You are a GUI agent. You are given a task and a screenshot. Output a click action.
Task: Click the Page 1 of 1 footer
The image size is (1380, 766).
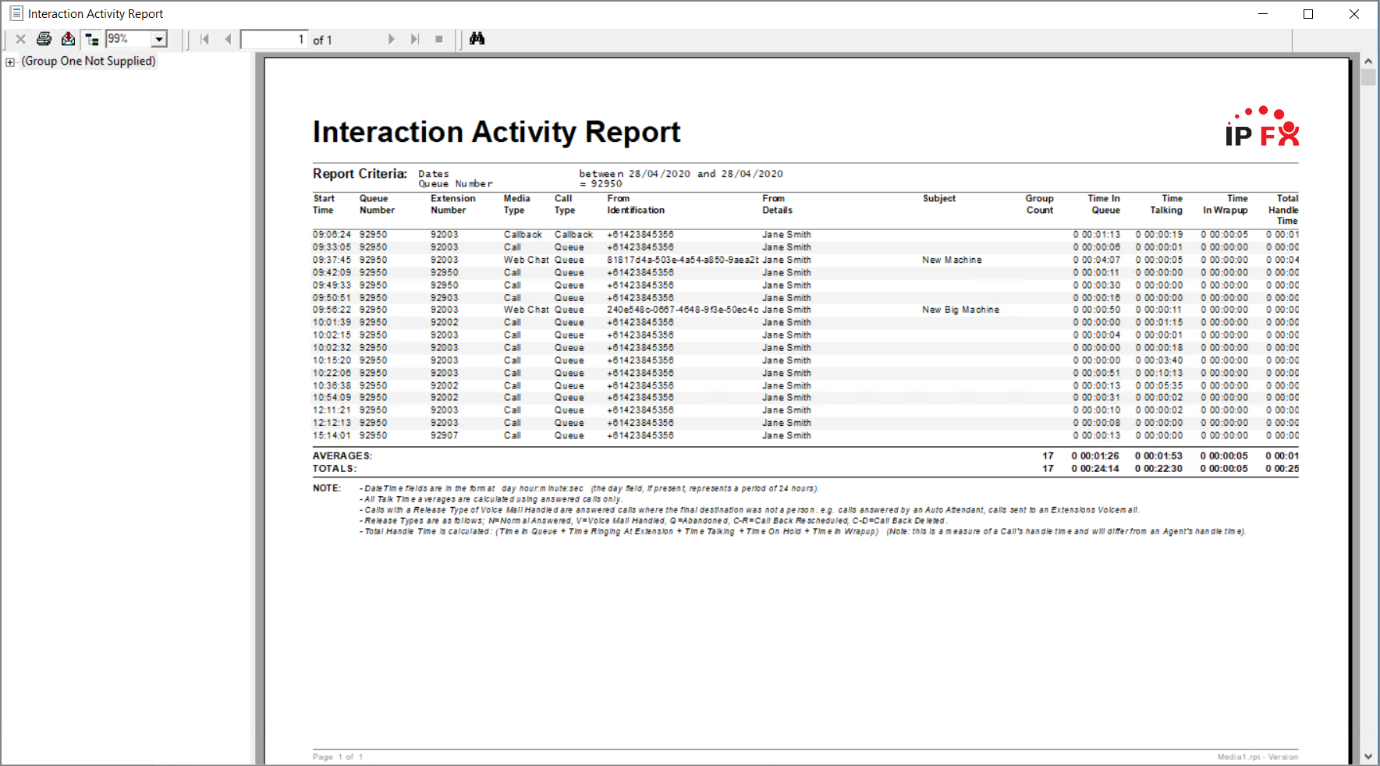tap(337, 757)
